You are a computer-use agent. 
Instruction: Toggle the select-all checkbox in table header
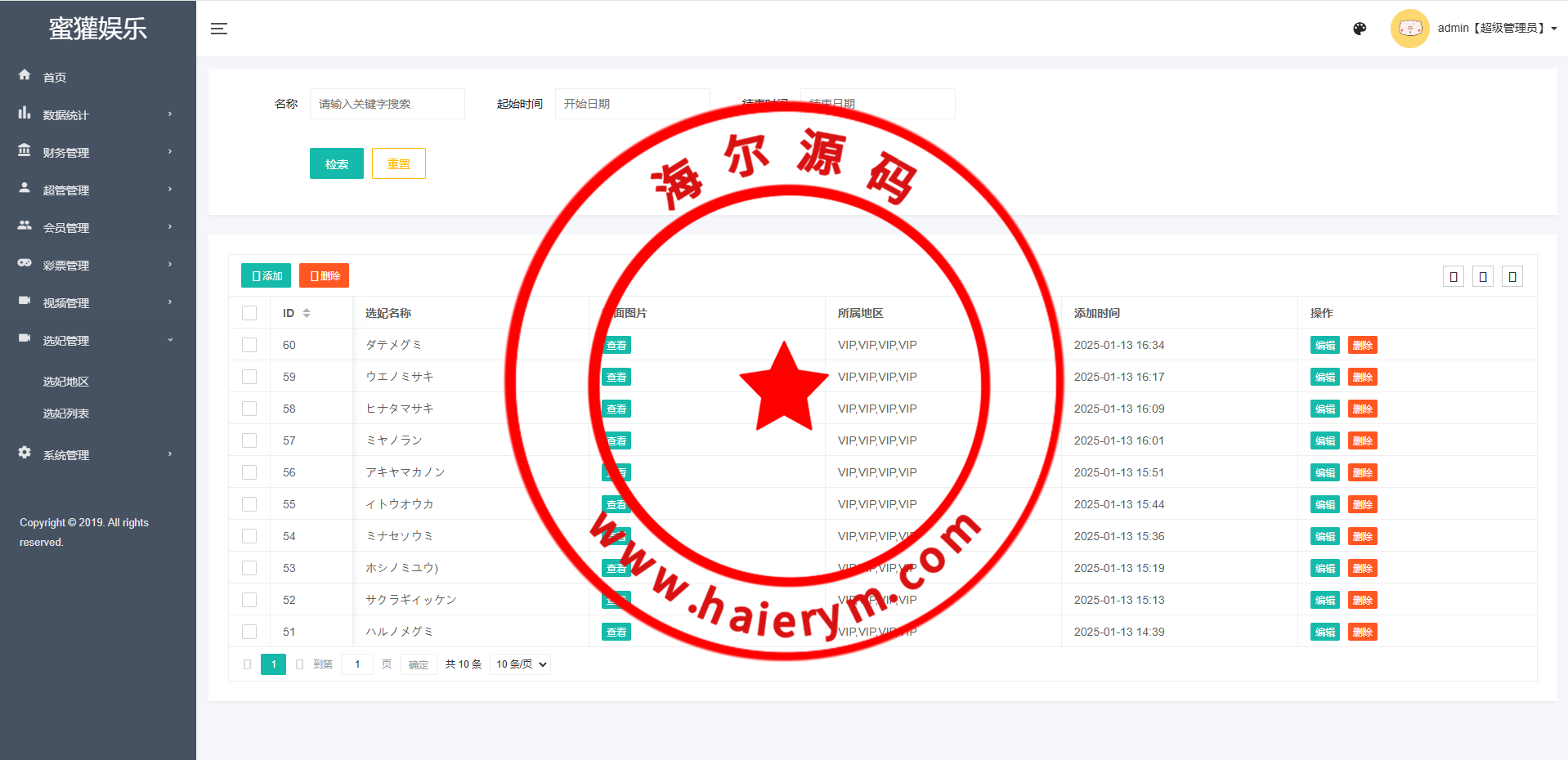249,313
